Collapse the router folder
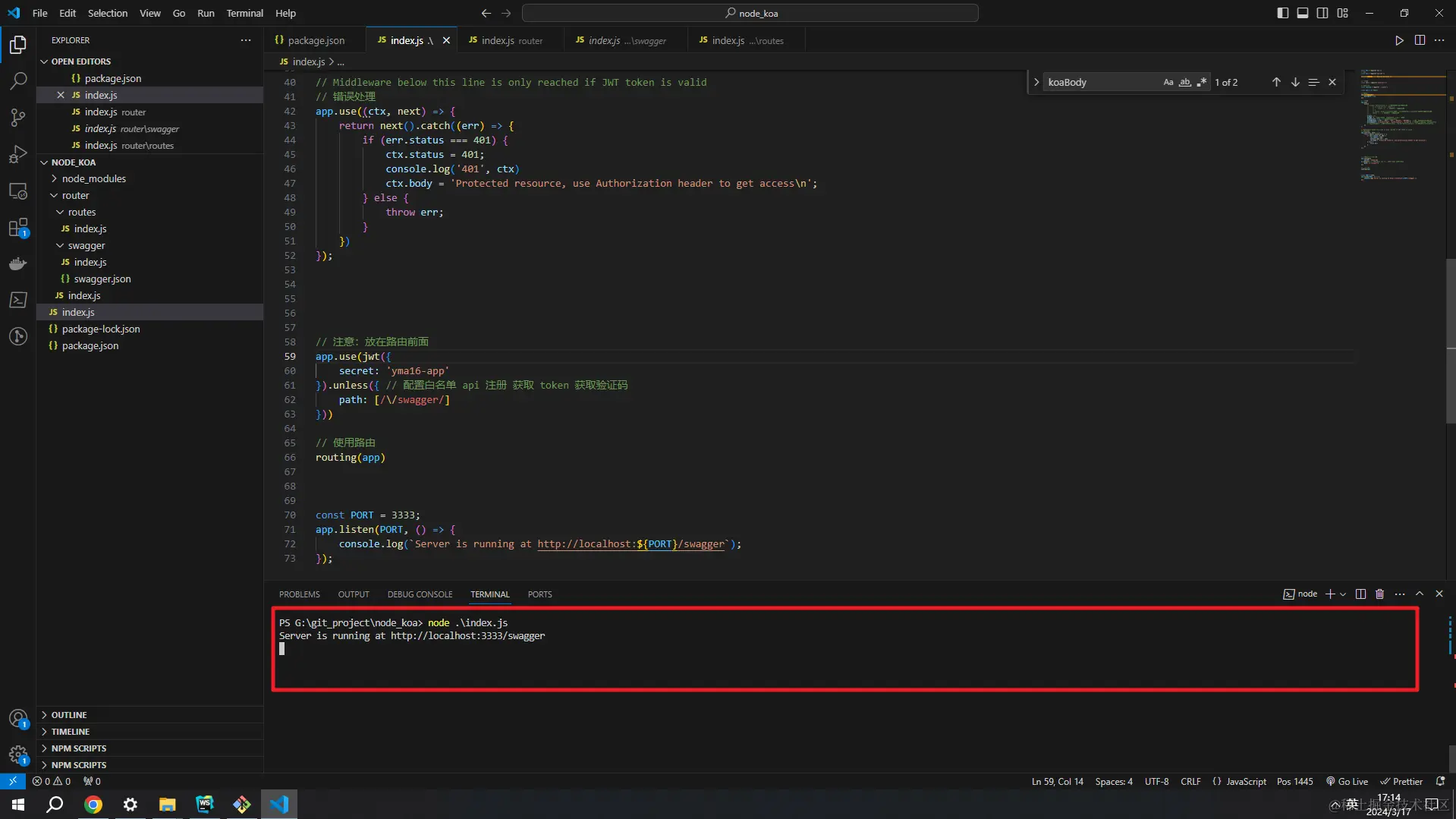The height and width of the screenshot is (819, 1456). click(x=75, y=195)
